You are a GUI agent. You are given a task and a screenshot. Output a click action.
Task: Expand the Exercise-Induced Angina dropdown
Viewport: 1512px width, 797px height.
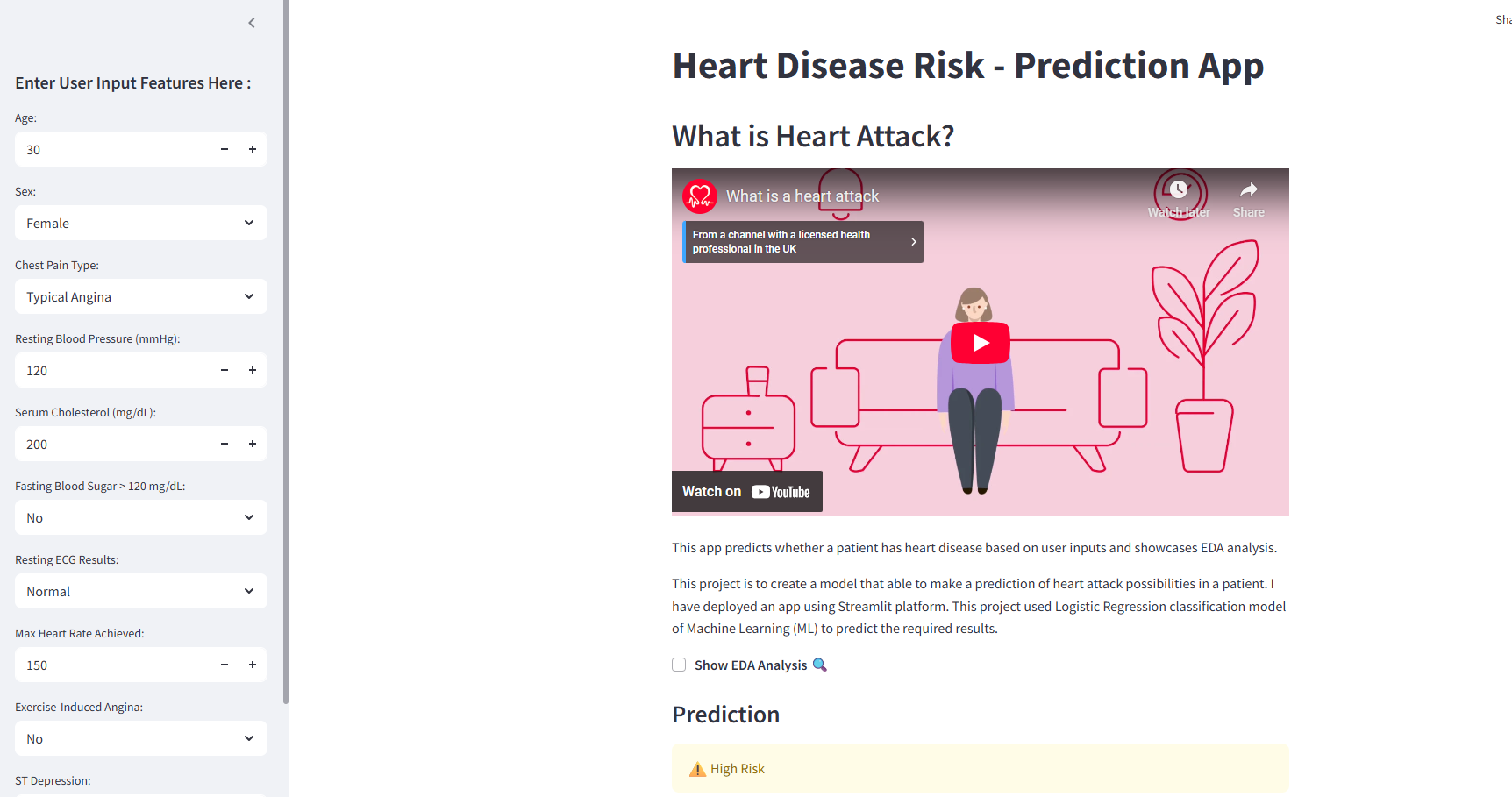(140, 738)
